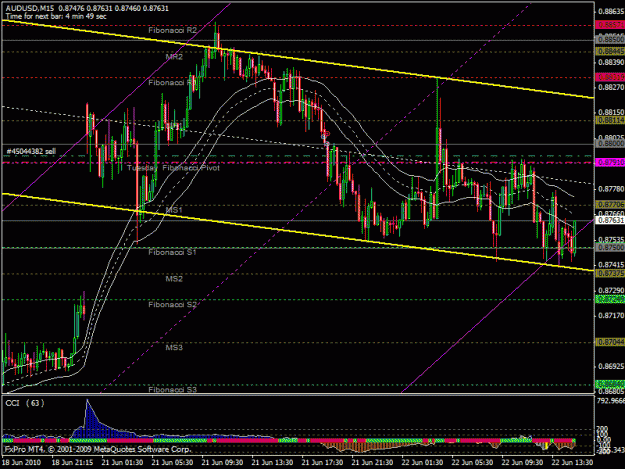Screen dimensions: 625x469
Task: Click the '21 Jun 09:30' time axis label
Action: [x=222, y=462]
